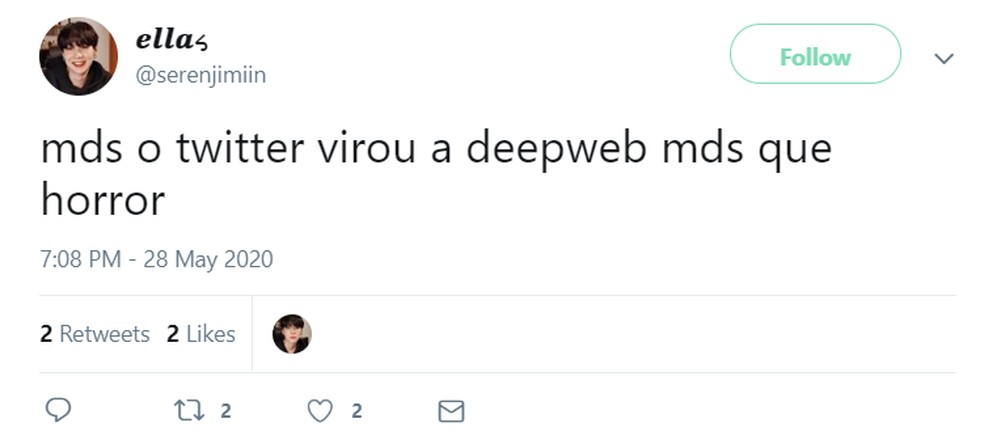
Task: Open the tweet options chevron menu
Action: (942, 58)
